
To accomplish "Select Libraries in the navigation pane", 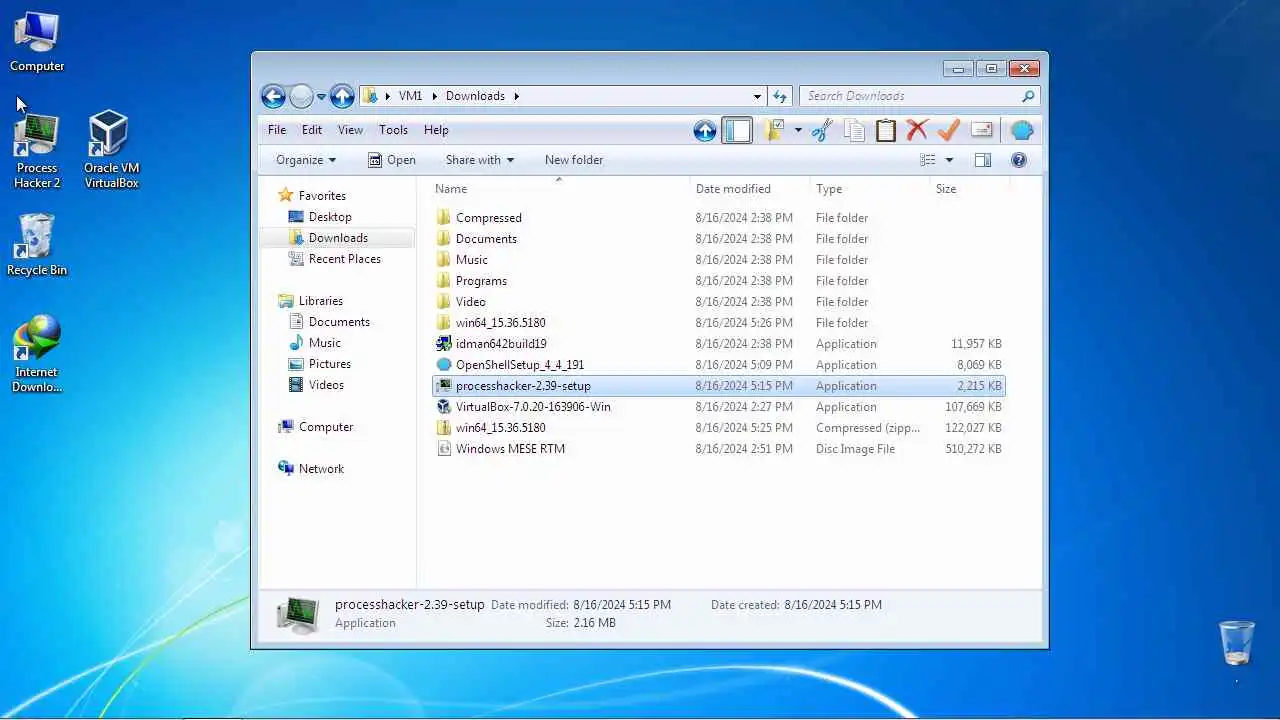I will (321, 301).
